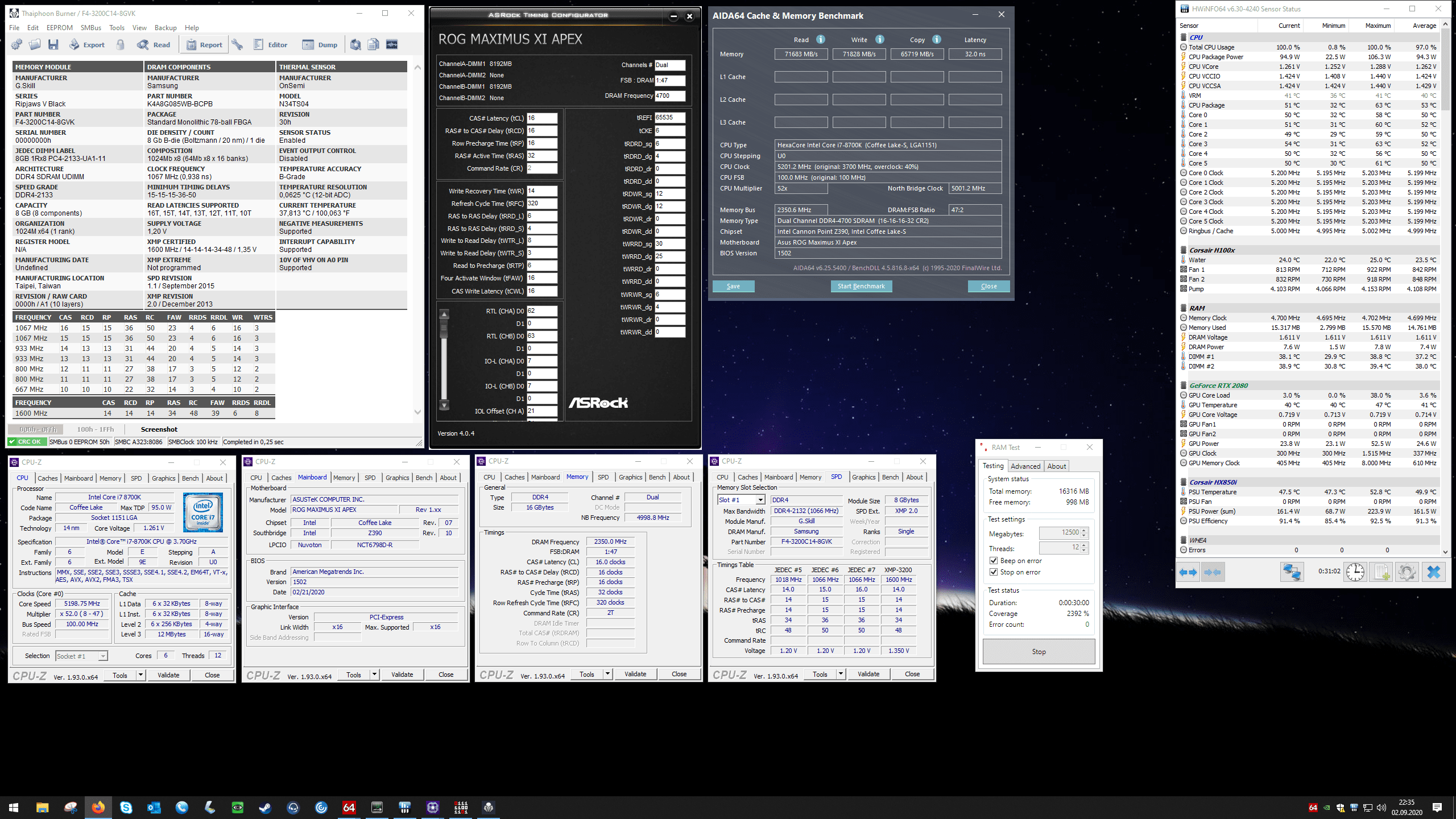
Task: Click the collapse arrows icon in HWiNFO toolbar
Action: coord(1212,572)
